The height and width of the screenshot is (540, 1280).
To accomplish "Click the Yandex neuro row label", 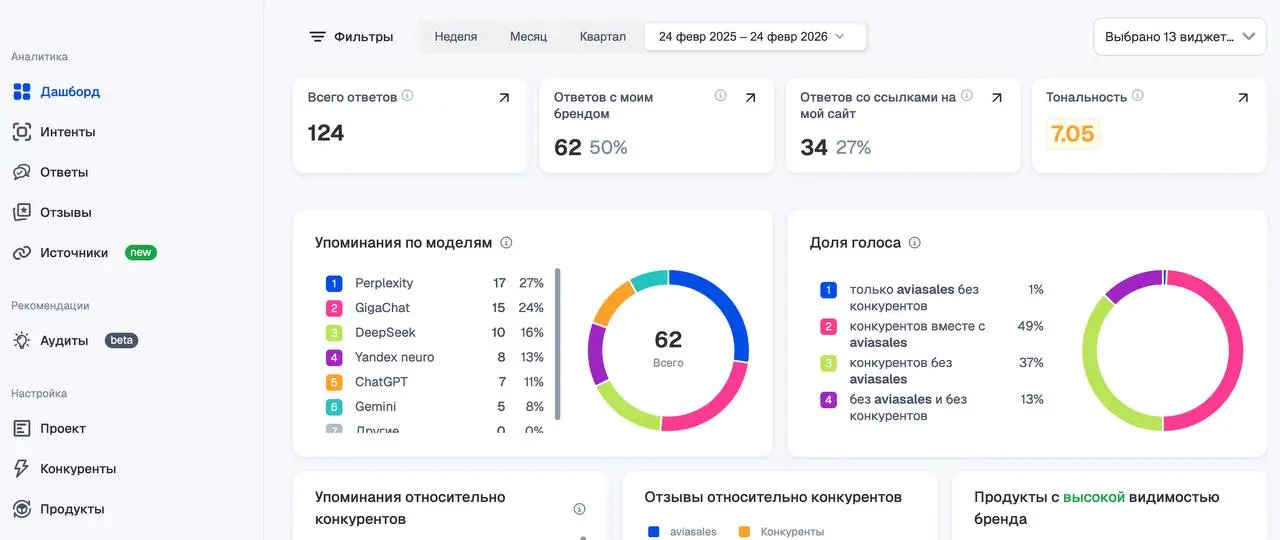I will click(395, 357).
